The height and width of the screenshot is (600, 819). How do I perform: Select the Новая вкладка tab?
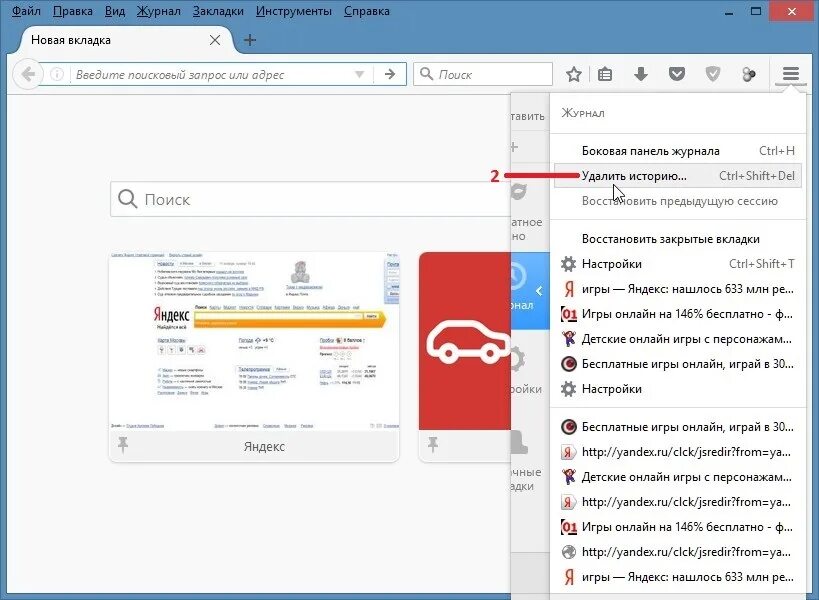(125, 40)
